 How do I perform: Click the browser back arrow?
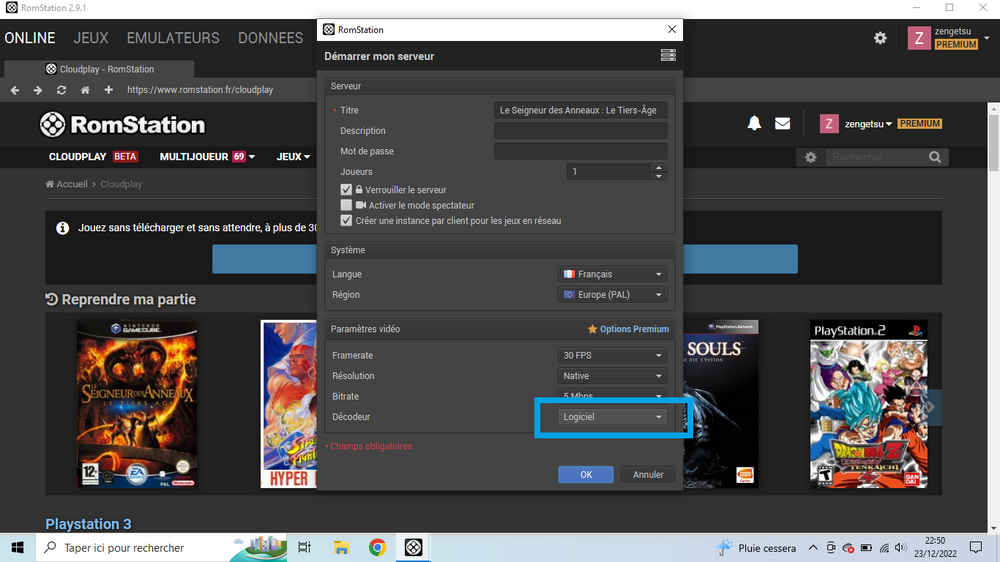pos(15,90)
